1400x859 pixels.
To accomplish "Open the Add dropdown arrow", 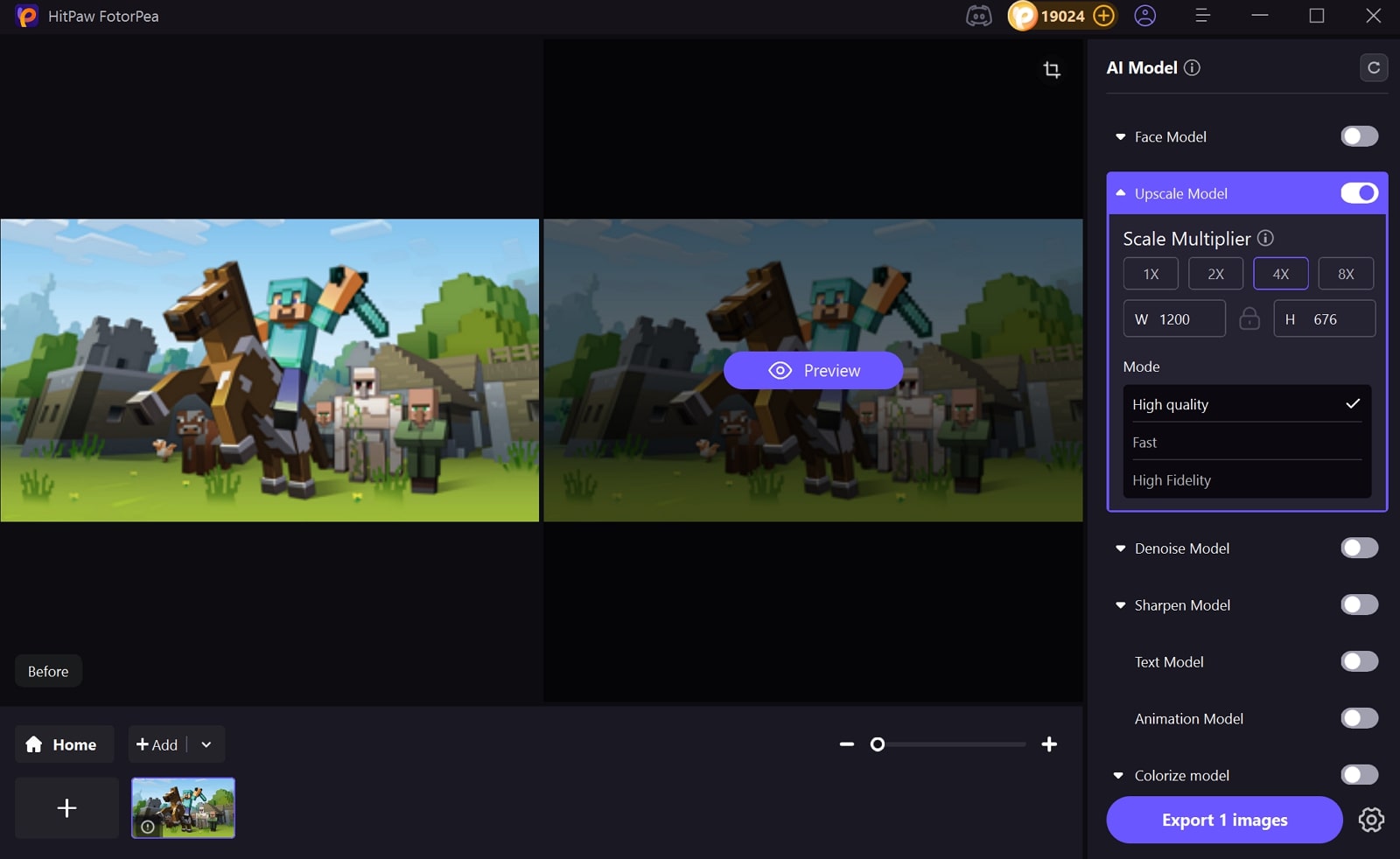I will point(206,744).
